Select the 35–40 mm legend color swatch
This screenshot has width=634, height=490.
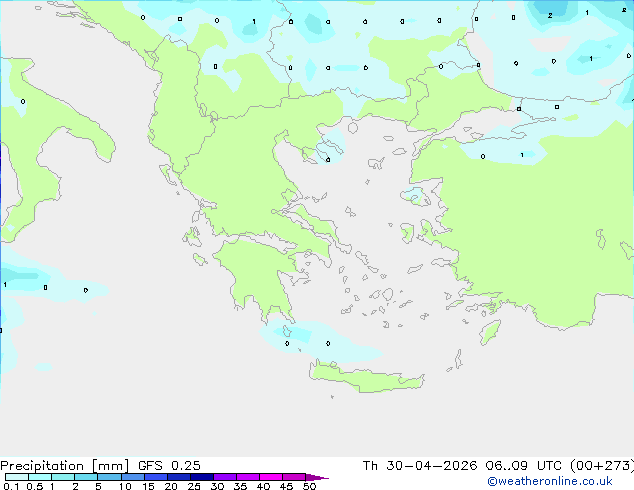click(x=247, y=477)
